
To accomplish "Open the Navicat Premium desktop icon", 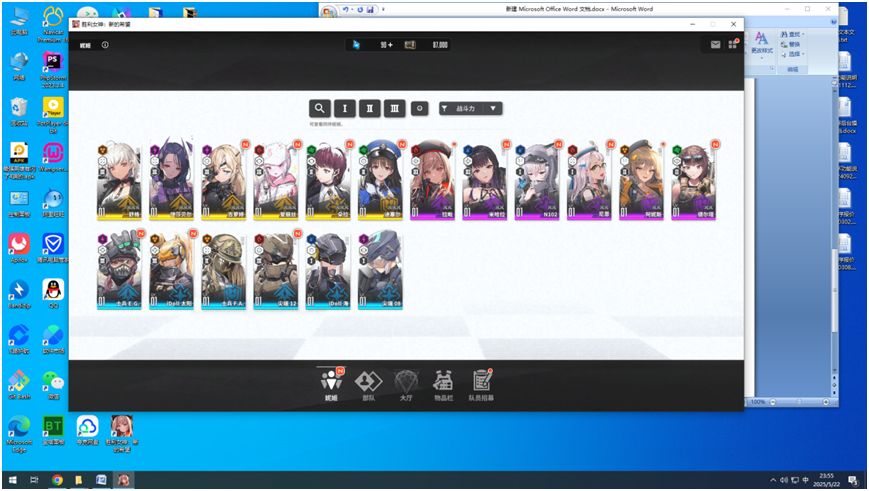I will coord(53,25).
